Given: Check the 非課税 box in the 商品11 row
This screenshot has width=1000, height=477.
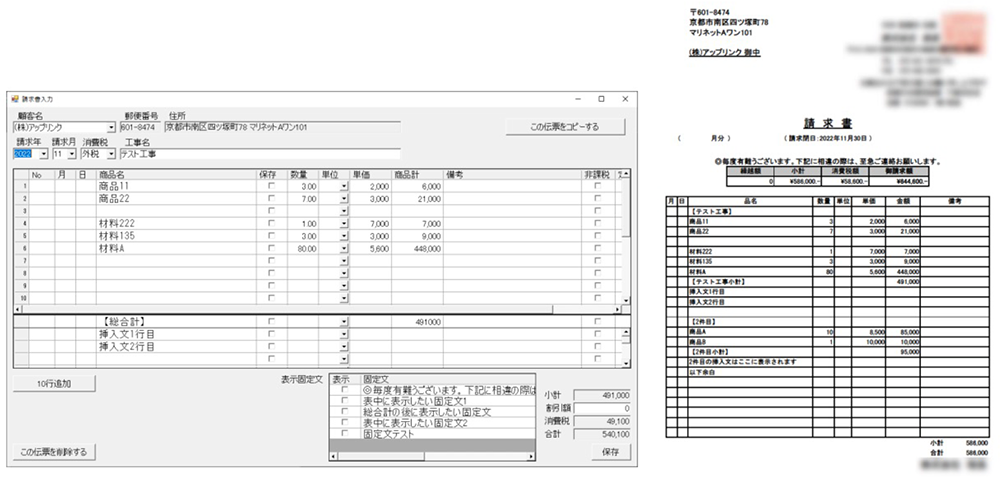Looking at the screenshot, I should [x=598, y=186].
